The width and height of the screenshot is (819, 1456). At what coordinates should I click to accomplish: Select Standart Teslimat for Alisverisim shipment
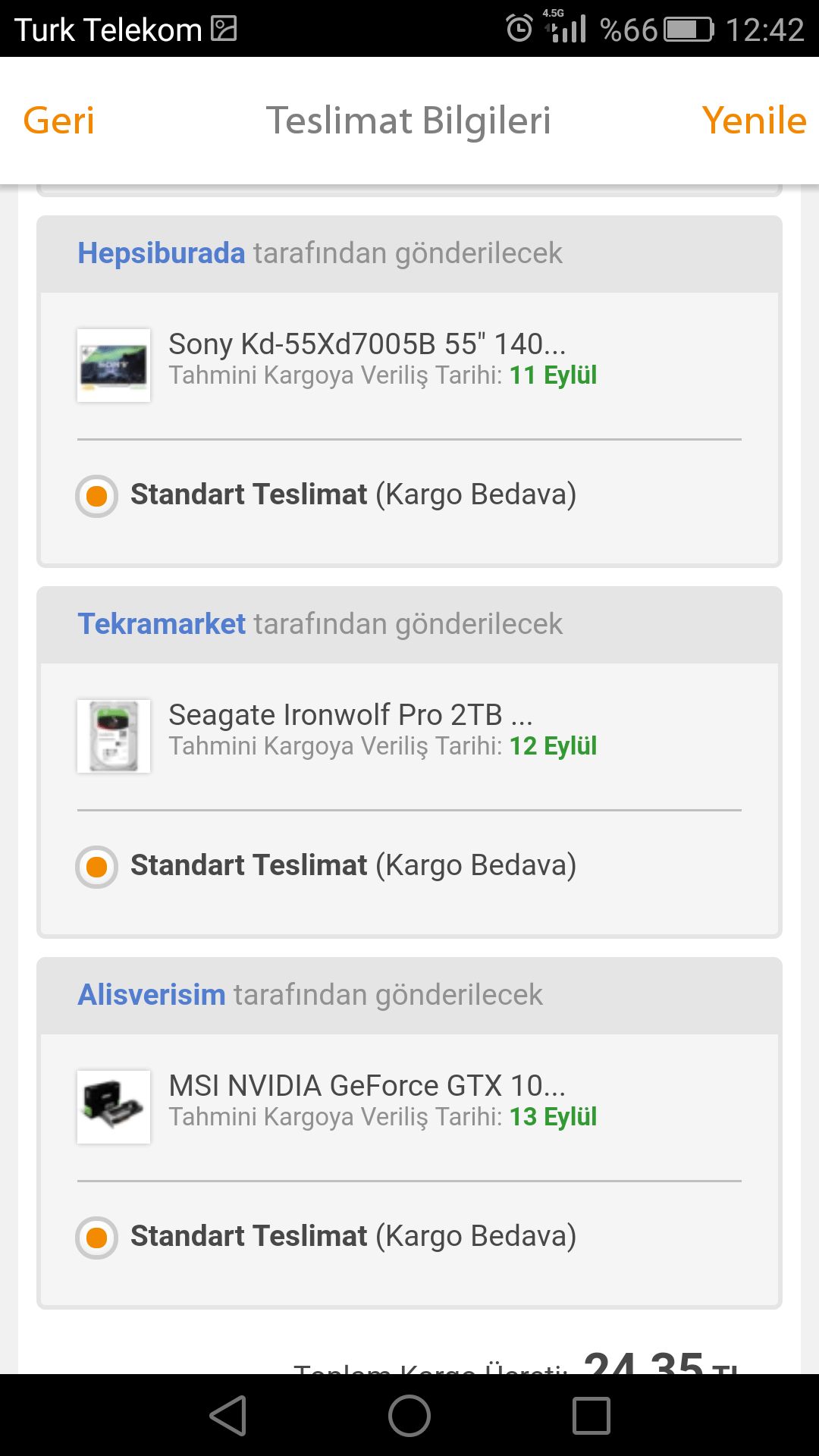[97, 1238]
